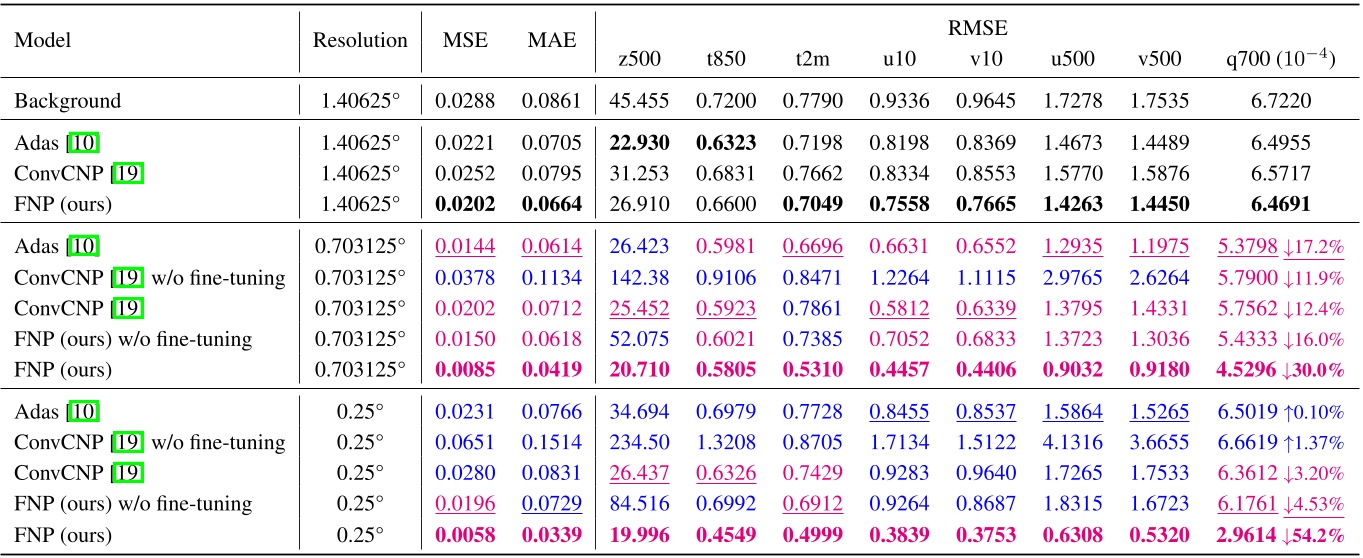Click reference [10] beside Adas at 0.703125°
Viewport: 1363px width, 558px height.
tap(85, 245)
